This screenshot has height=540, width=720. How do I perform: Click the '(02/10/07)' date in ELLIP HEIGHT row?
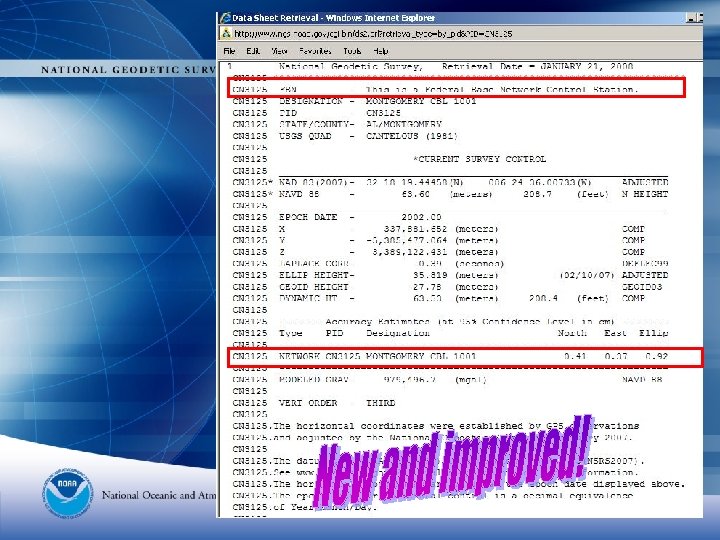coord(586,275)
